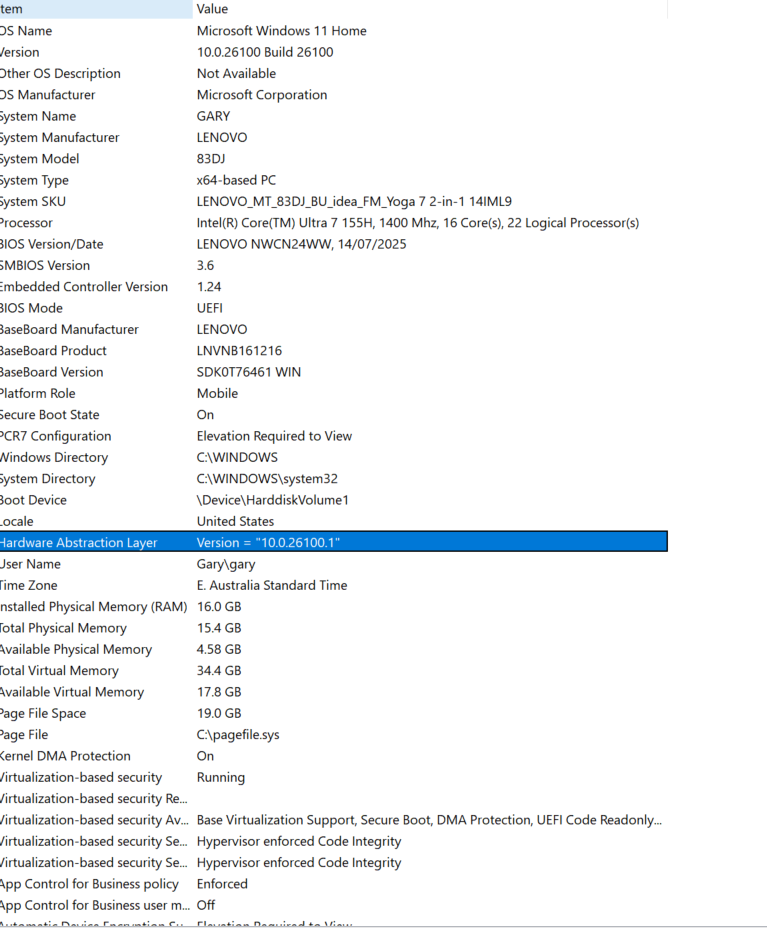Select the System Name row
767x928 pixels.
pos(334,116)
